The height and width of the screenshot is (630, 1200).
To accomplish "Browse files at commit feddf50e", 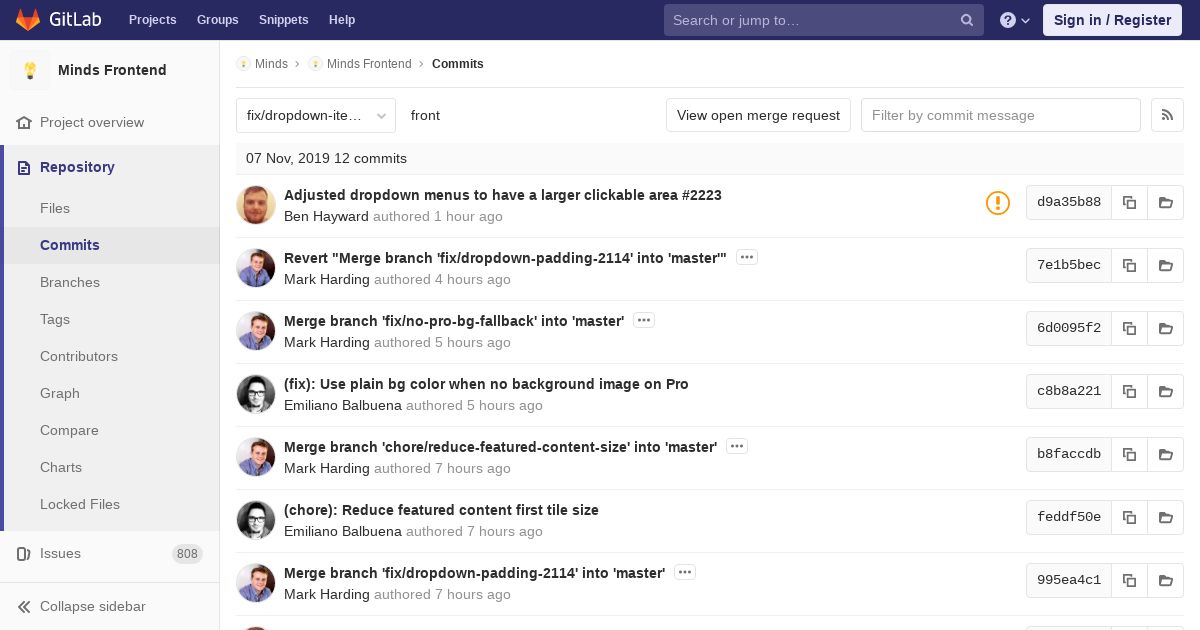I will tap(1165, 517).
